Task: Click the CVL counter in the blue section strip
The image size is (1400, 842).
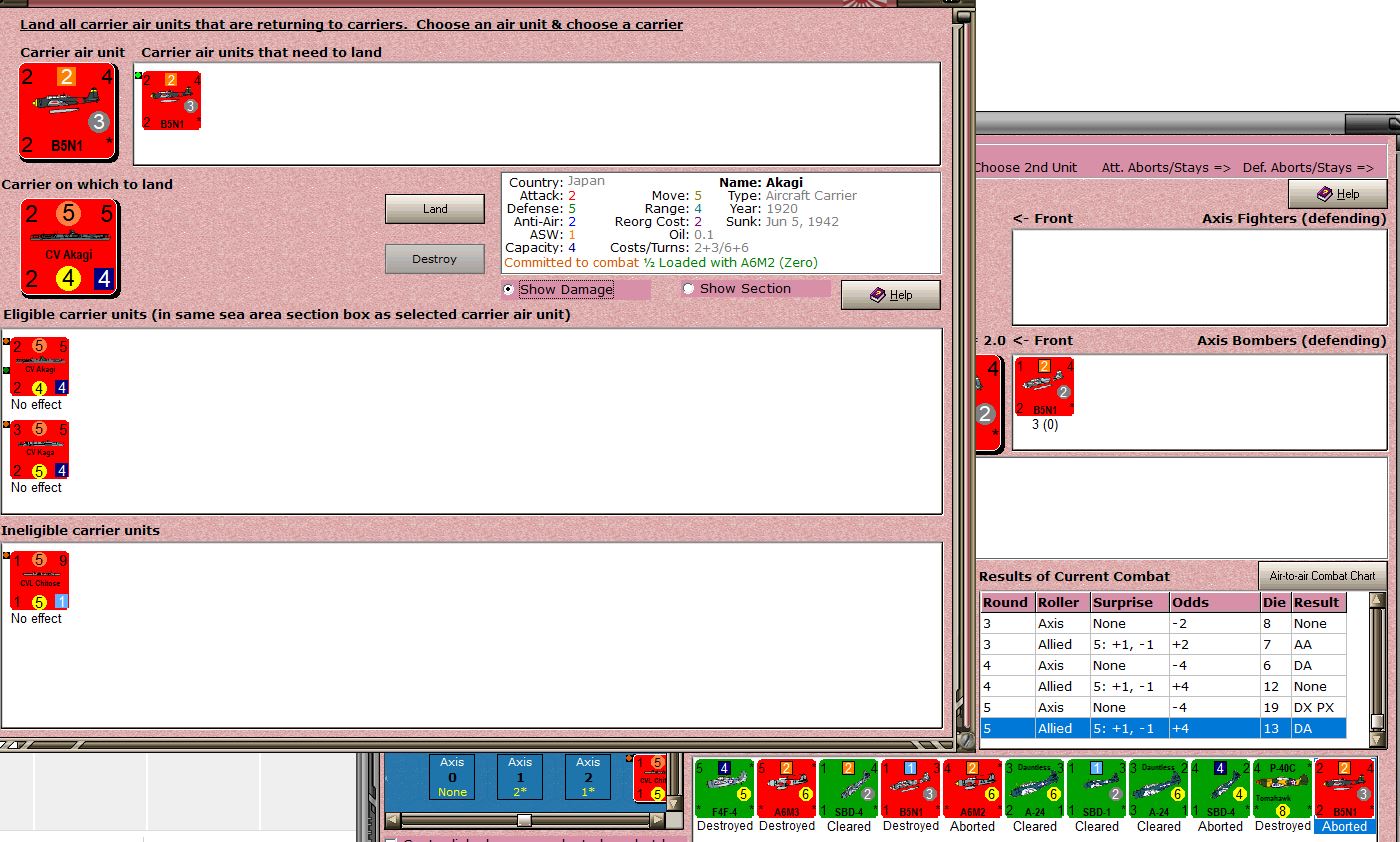Action: click(652, 778)
